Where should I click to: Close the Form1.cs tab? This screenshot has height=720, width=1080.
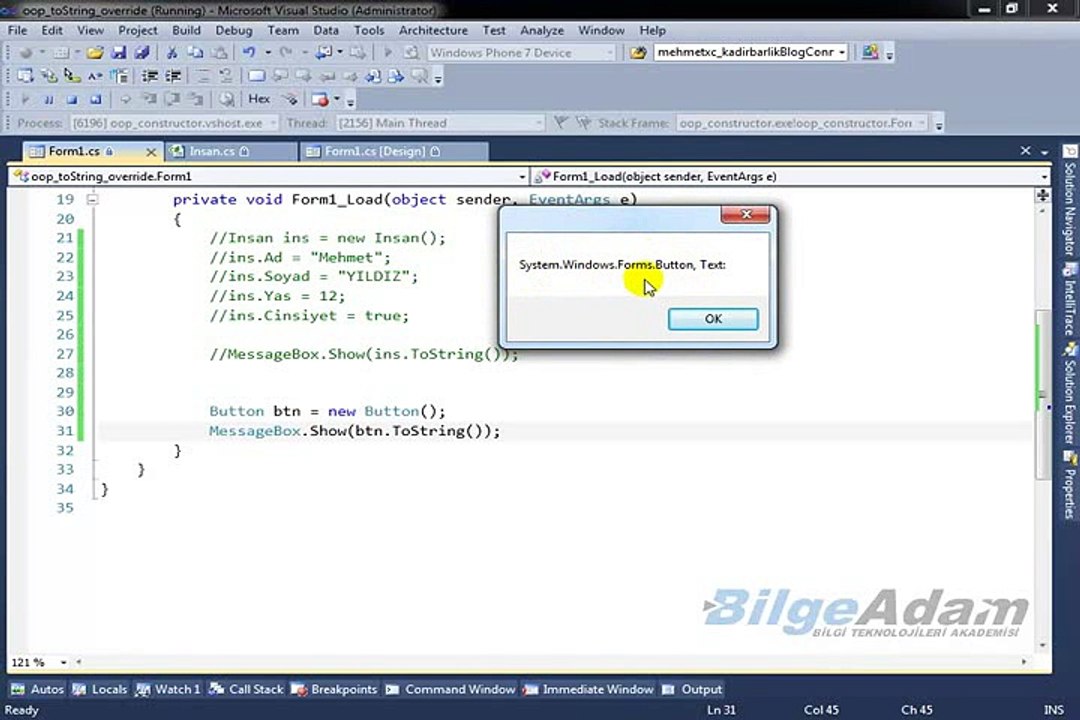pyautogui.click(x=151, y=152)
